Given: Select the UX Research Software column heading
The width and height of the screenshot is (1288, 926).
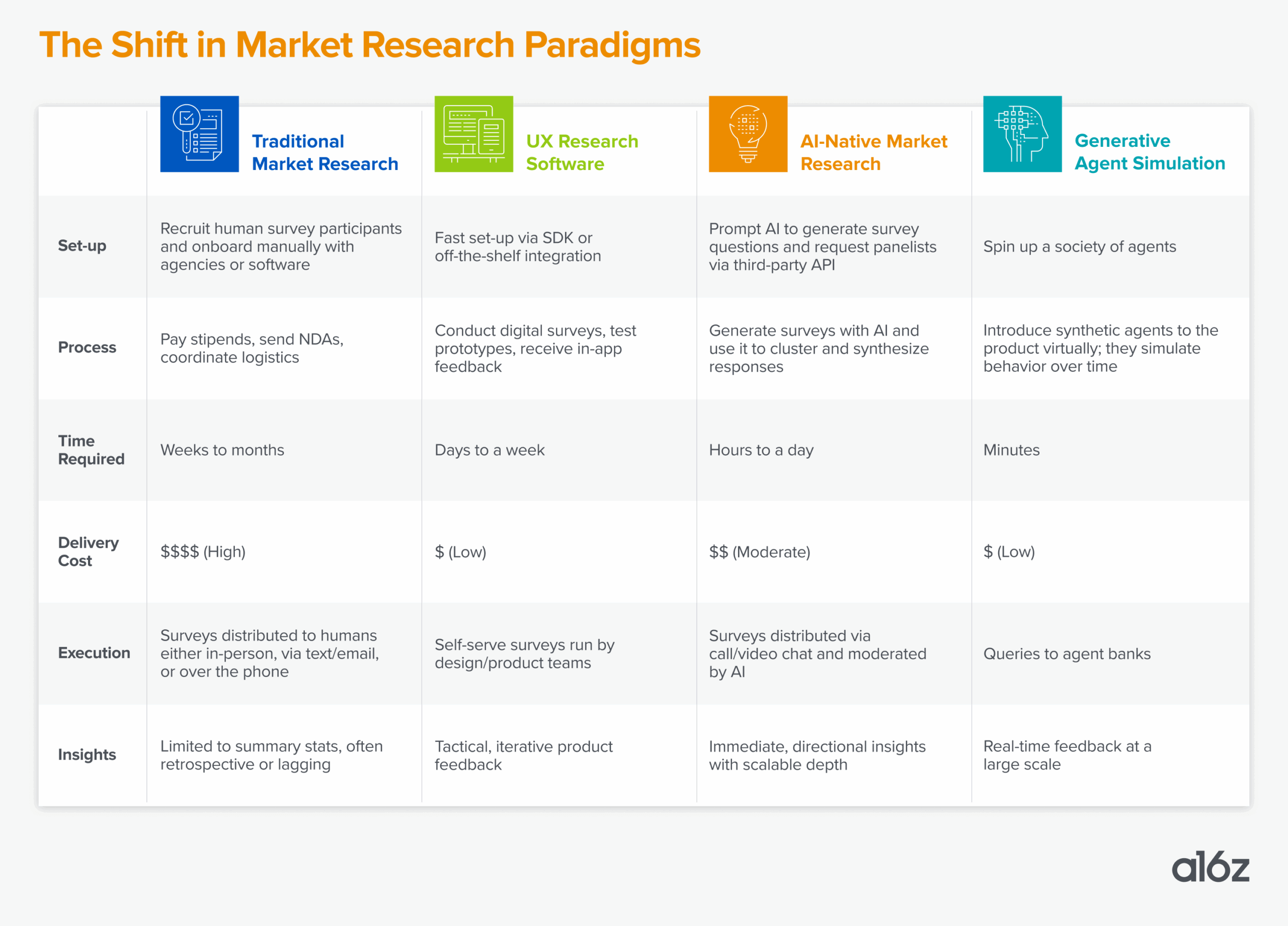Looking at the screenshot, I should [x=582, y=152].
